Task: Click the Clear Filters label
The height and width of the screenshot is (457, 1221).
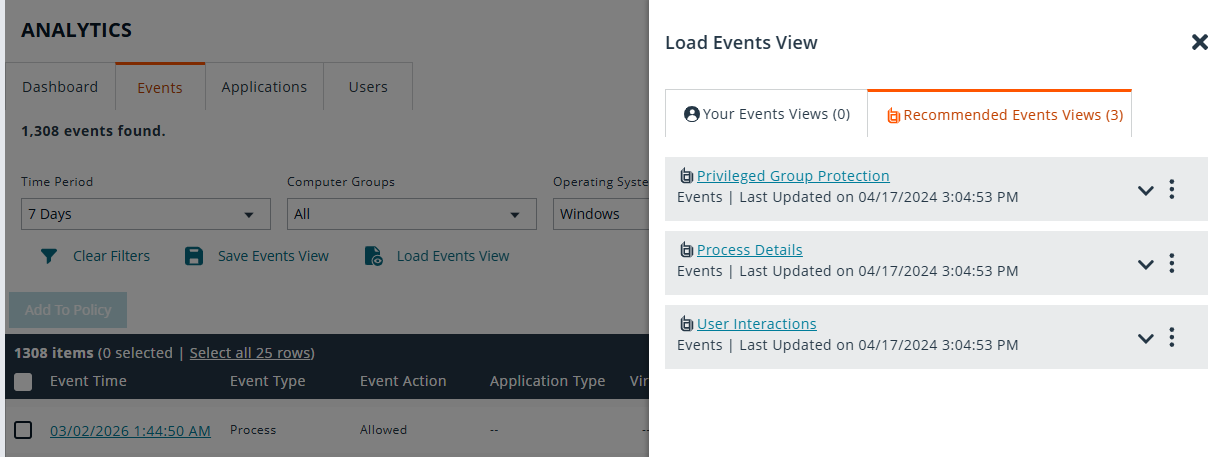Action: (111, 256)
